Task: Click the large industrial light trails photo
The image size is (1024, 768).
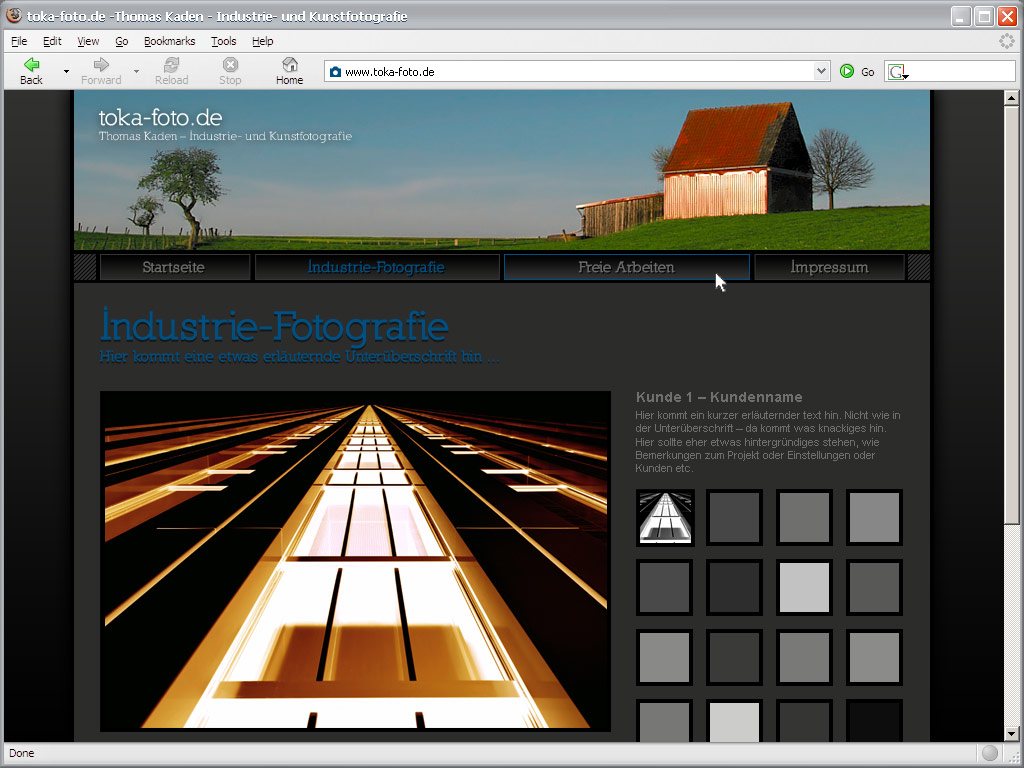Action: coord(355,560)
